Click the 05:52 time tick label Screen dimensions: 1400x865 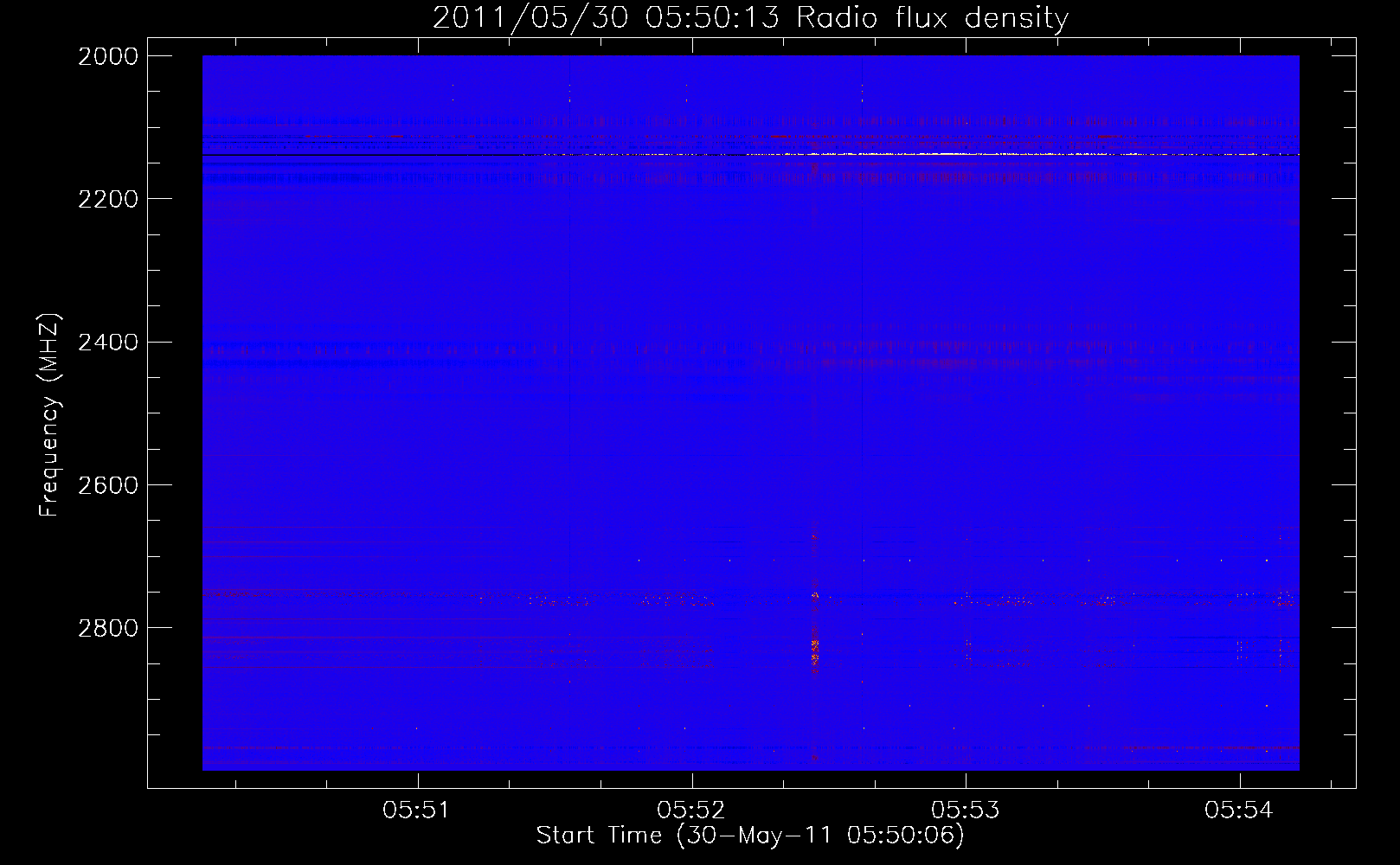click(x=691, y=811)
